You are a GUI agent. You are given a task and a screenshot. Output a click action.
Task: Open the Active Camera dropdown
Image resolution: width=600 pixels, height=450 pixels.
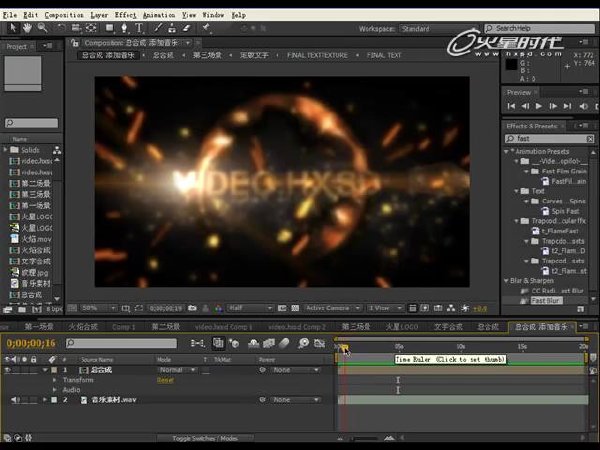(333, 308)
